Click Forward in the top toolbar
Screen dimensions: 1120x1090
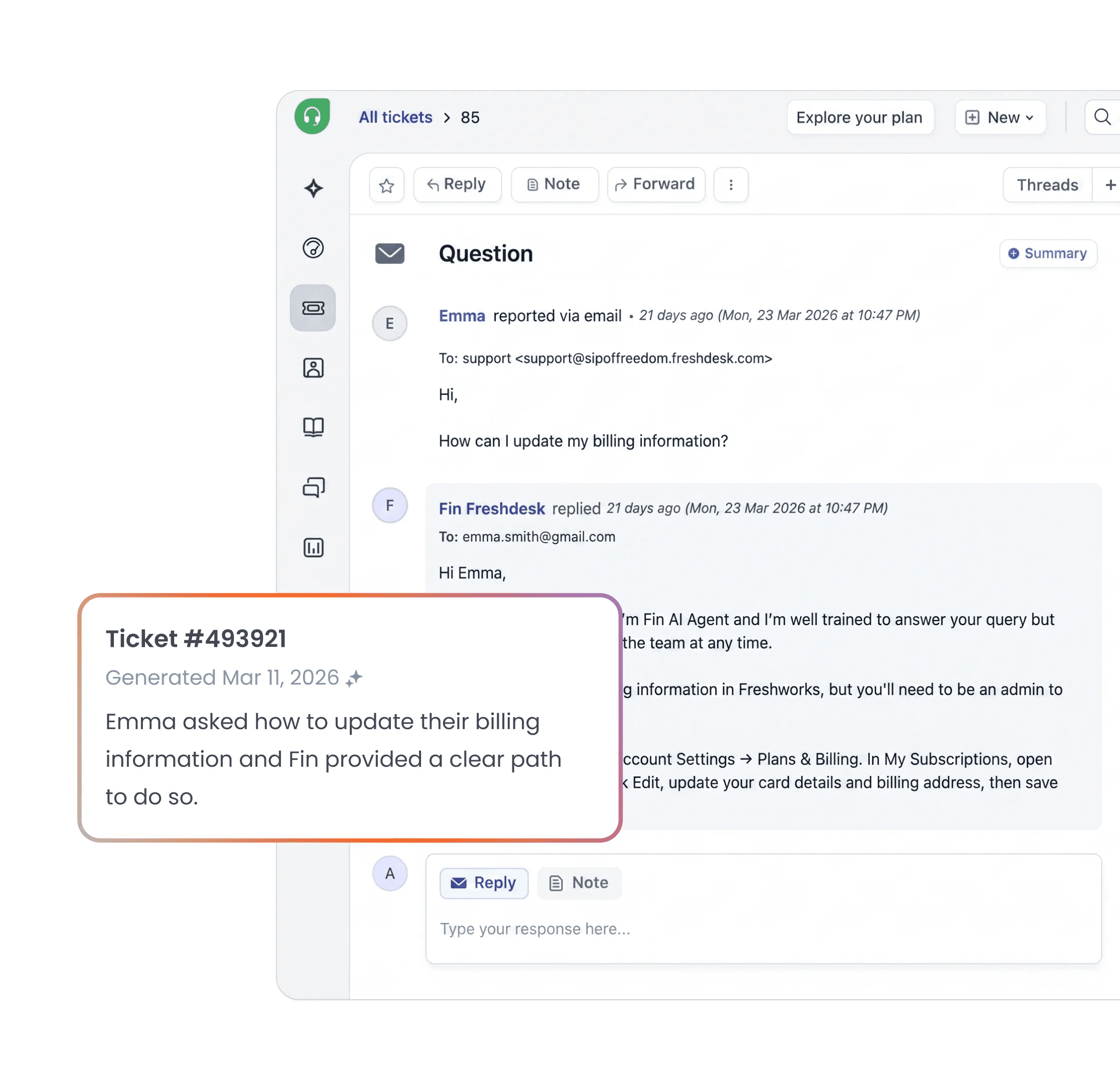coord(656,185)
